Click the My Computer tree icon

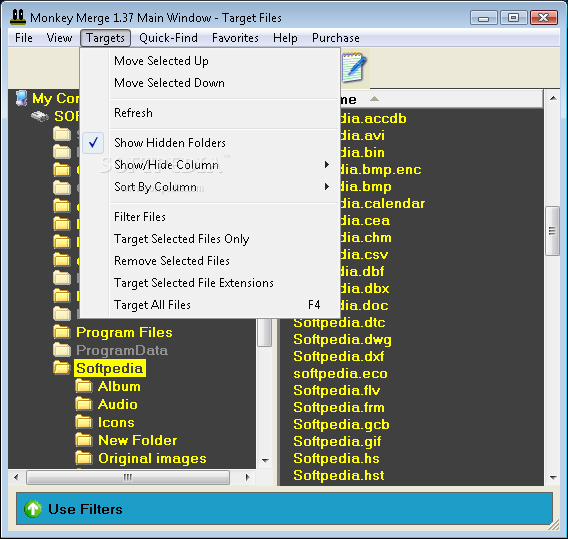click(22, 98)
